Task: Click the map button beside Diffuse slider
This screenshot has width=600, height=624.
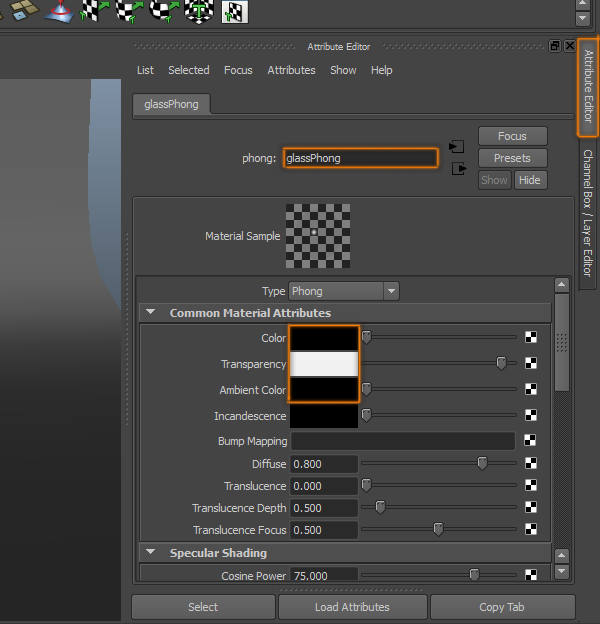Action: (x=531, y=464)
